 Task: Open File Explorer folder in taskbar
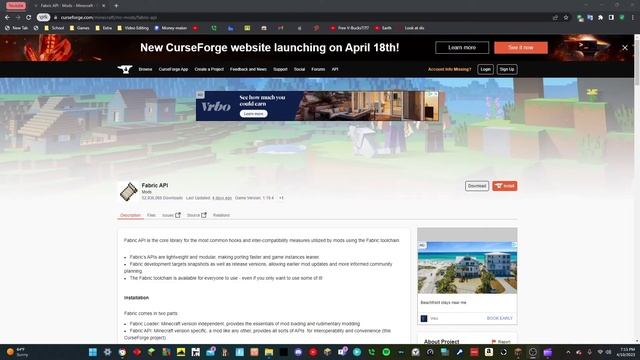[269, 352]
